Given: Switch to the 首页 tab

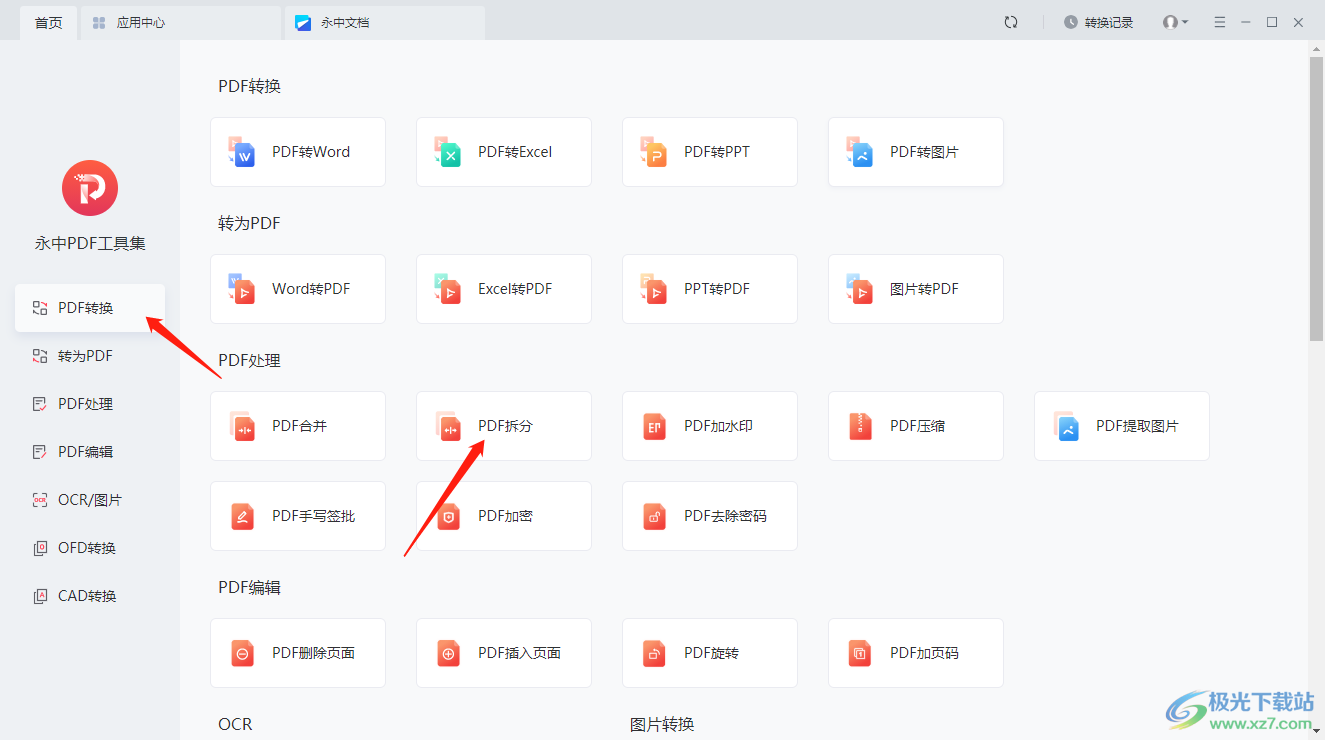Looking at the screenshot, I should (x=48, y=22).
